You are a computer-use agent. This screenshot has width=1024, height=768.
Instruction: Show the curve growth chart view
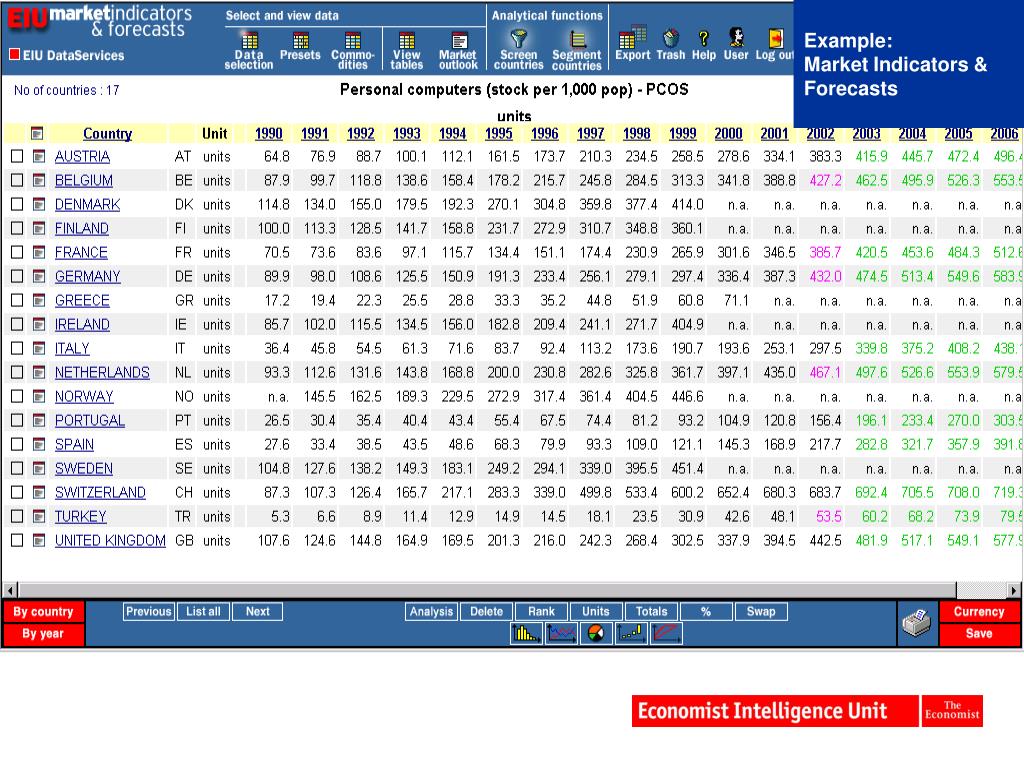click(666, 633)
